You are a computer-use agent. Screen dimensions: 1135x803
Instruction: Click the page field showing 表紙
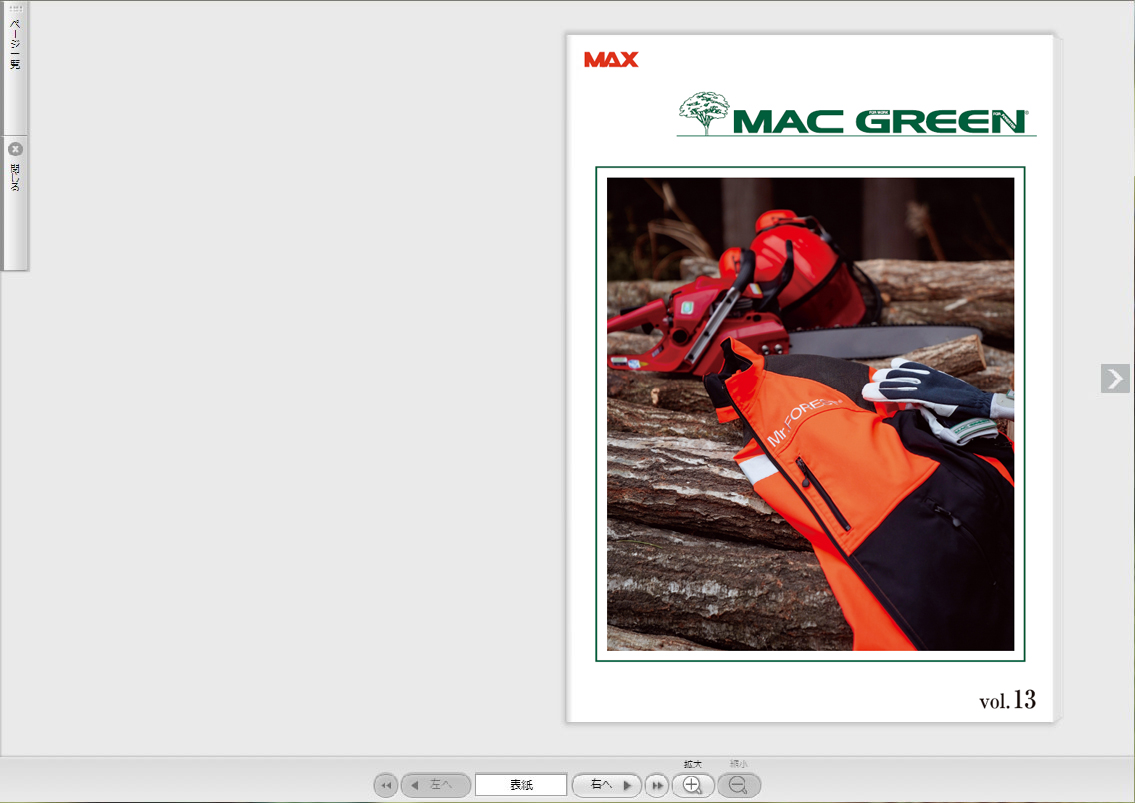coord(521,785)
